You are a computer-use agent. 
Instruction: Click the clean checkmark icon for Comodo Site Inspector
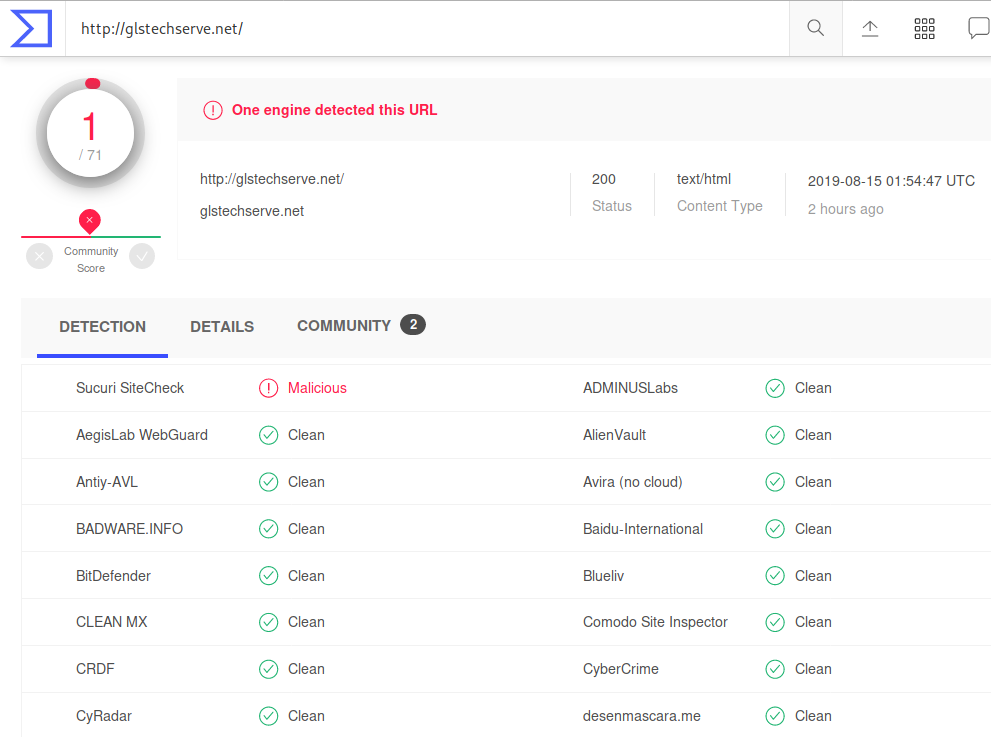775,622
